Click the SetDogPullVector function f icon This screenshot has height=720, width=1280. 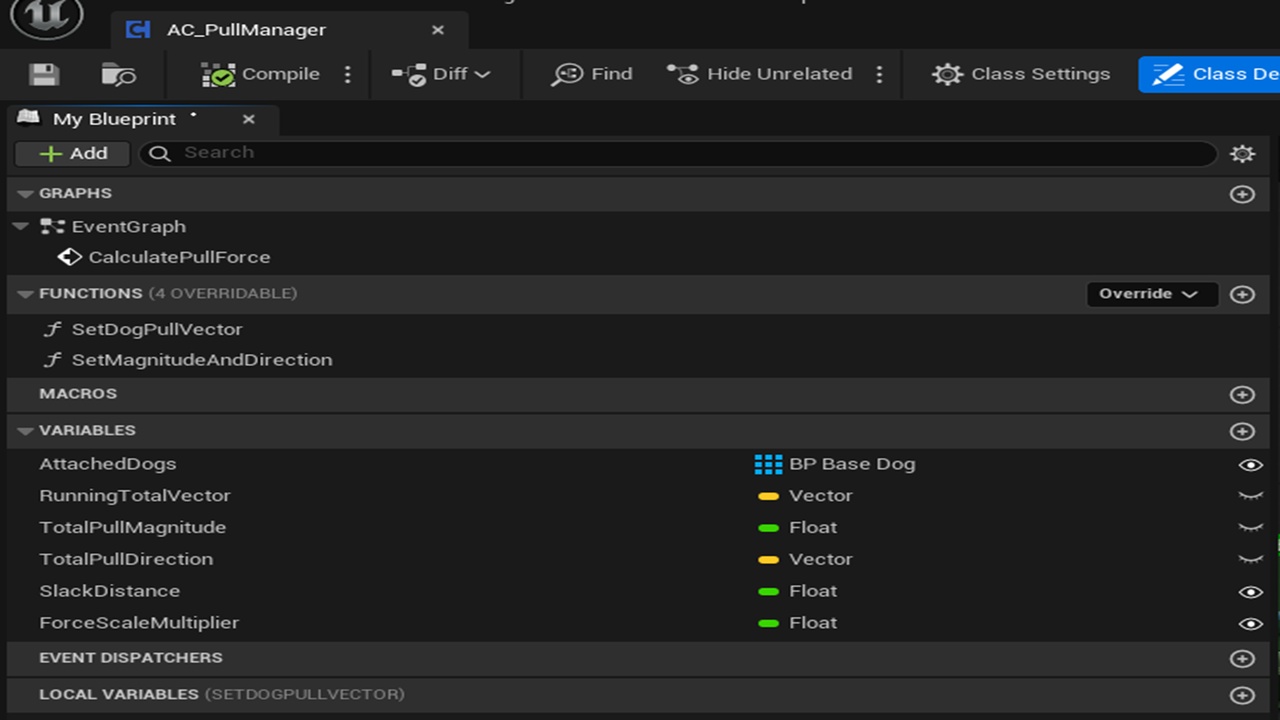click(52, 329)
